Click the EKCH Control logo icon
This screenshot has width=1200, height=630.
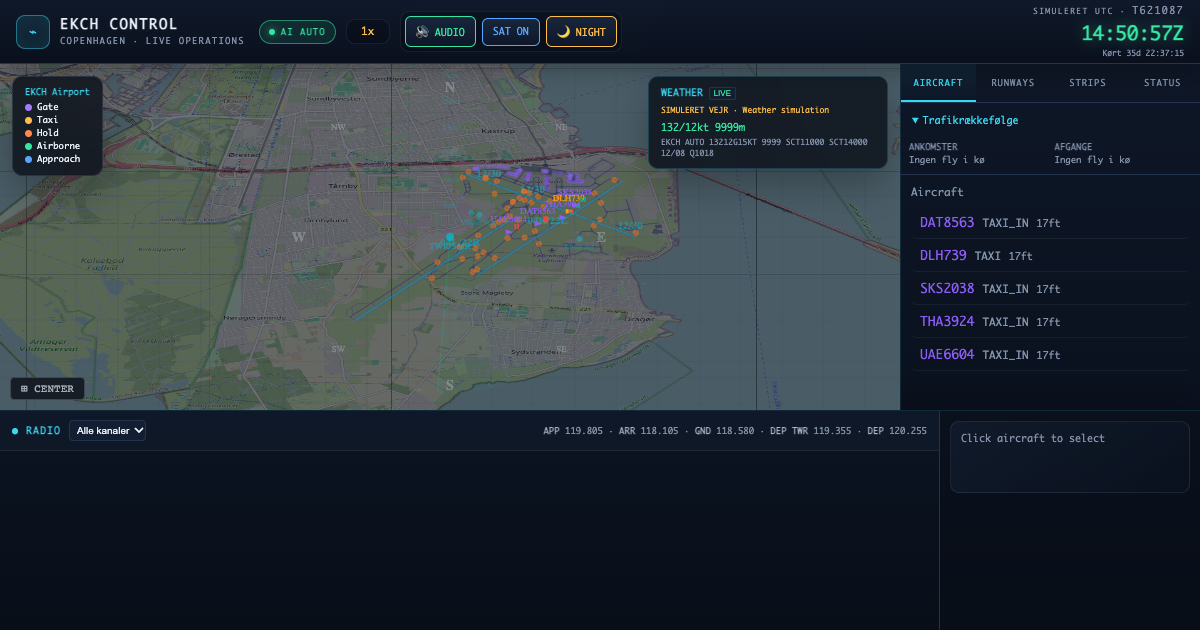pos(33,32)
